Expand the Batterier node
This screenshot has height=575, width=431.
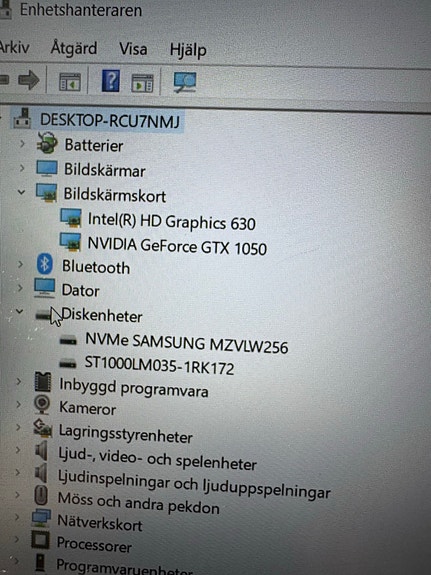point(22,143)
